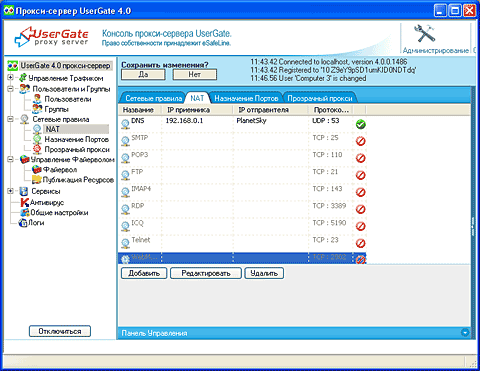This screenshot has width=480, height=371.
Task: Switch to the Назначение Портов tab
Action: tap(246, 98)
